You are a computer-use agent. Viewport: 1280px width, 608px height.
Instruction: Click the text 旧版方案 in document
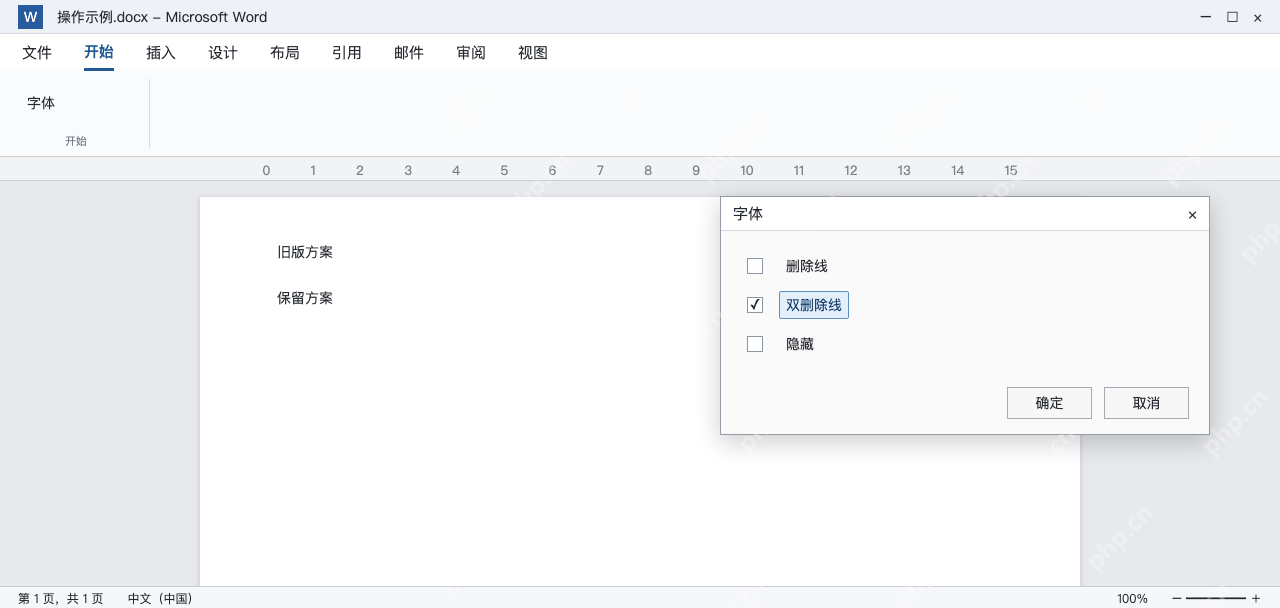pyautogui.click(x=305, y=252)
